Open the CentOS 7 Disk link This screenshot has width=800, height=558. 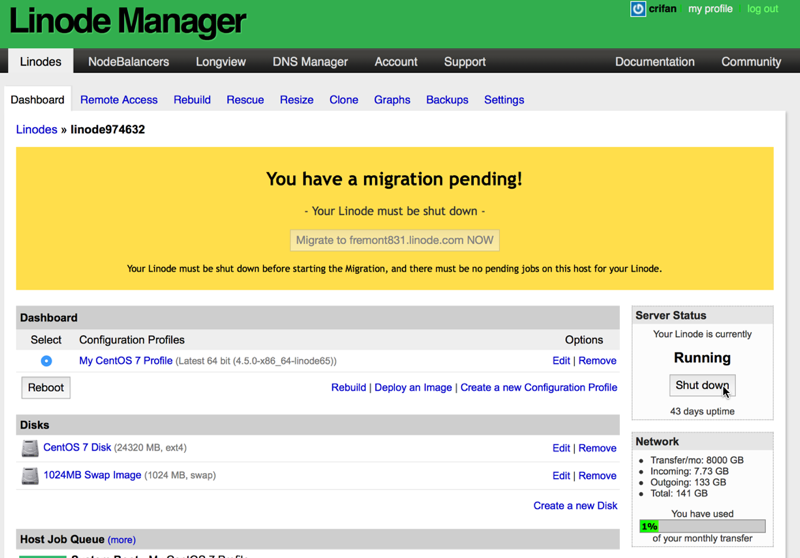pyautogui.click(x=77, y=447)
